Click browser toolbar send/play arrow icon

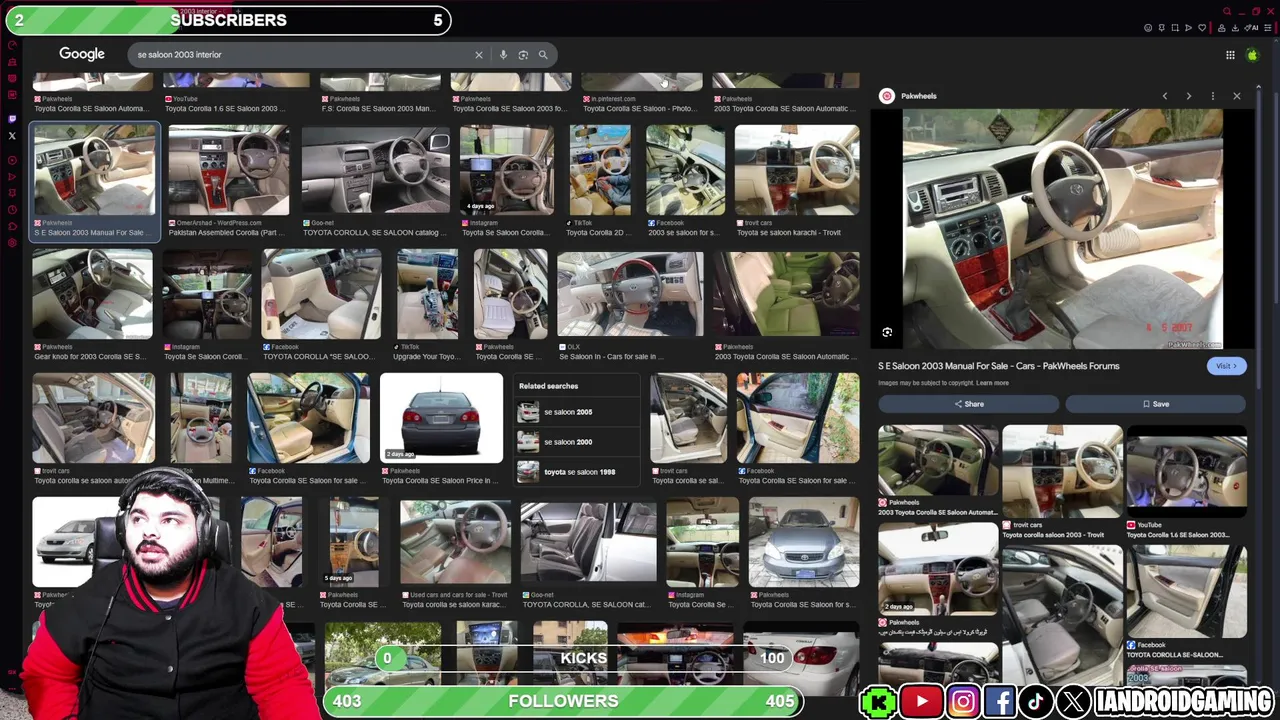(x=1188, y=28)
